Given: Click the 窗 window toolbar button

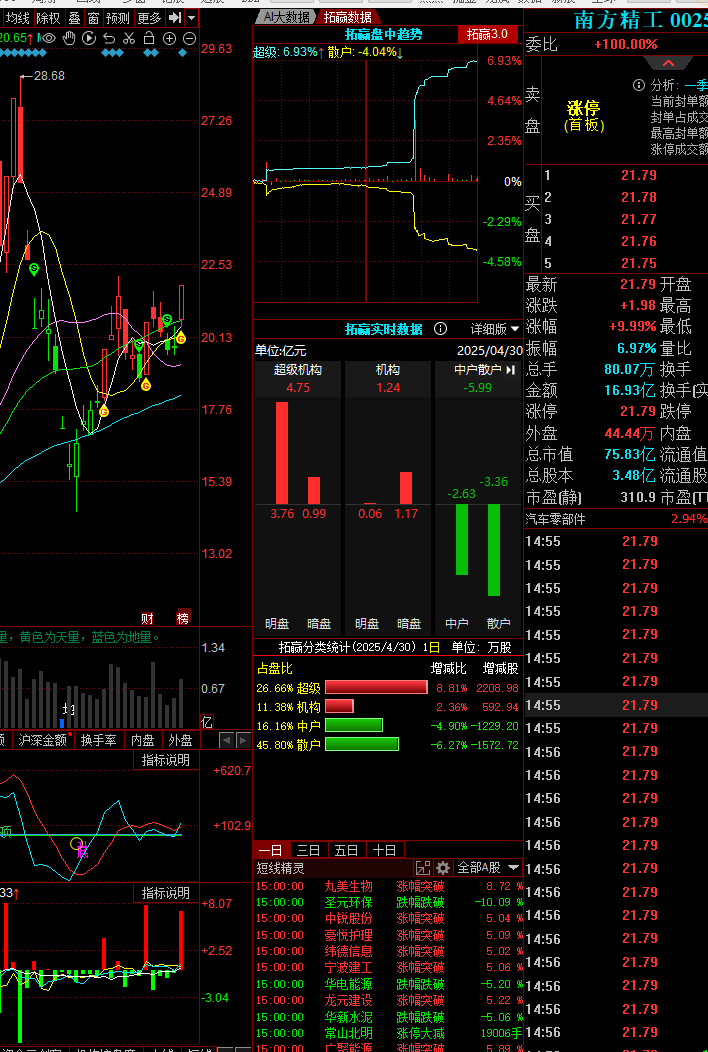Looking at the screenshot, I should click(93, 18).
